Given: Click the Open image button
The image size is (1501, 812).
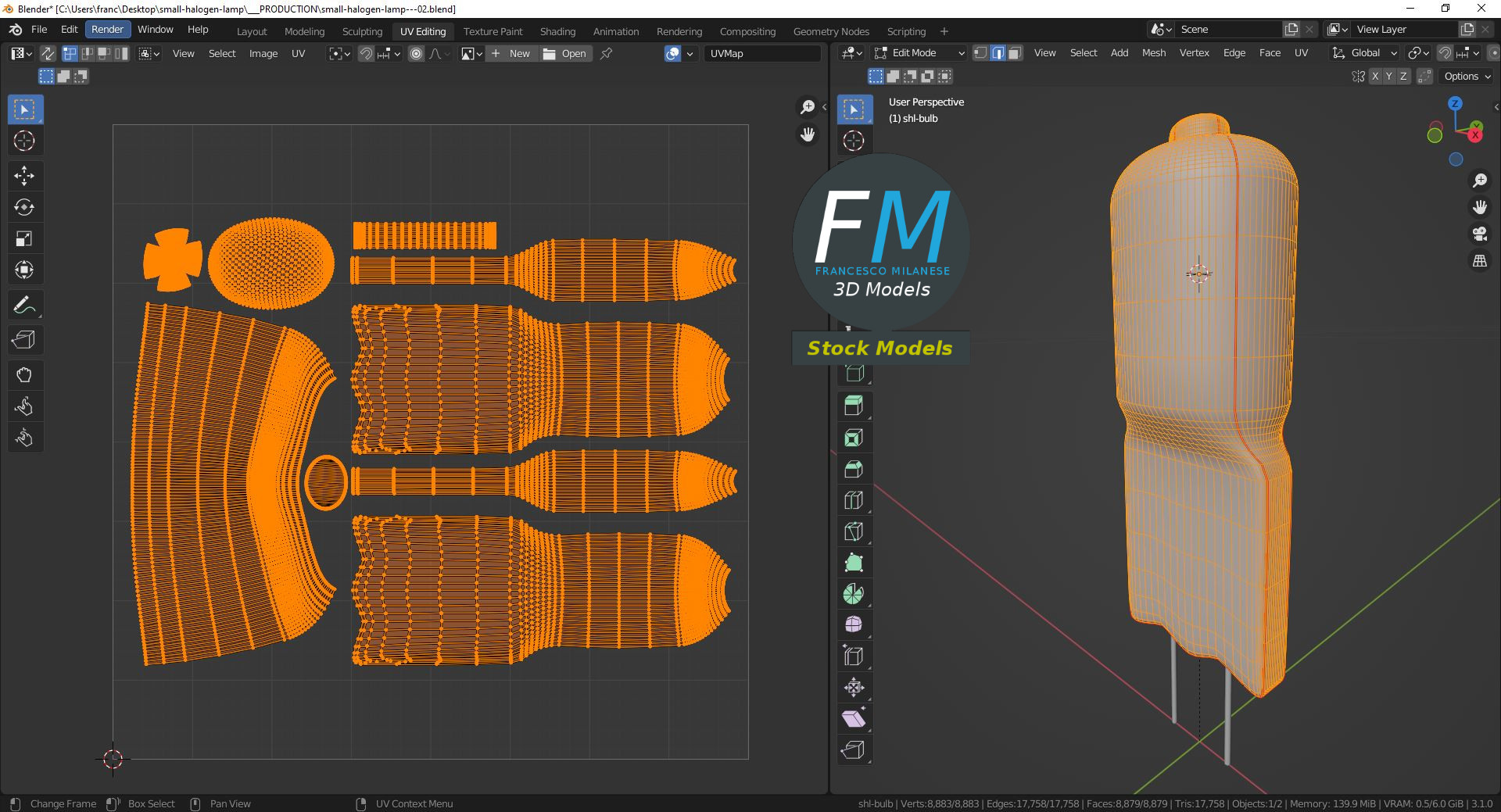Looking at the screenshot, I should click(x=565, y=54).
